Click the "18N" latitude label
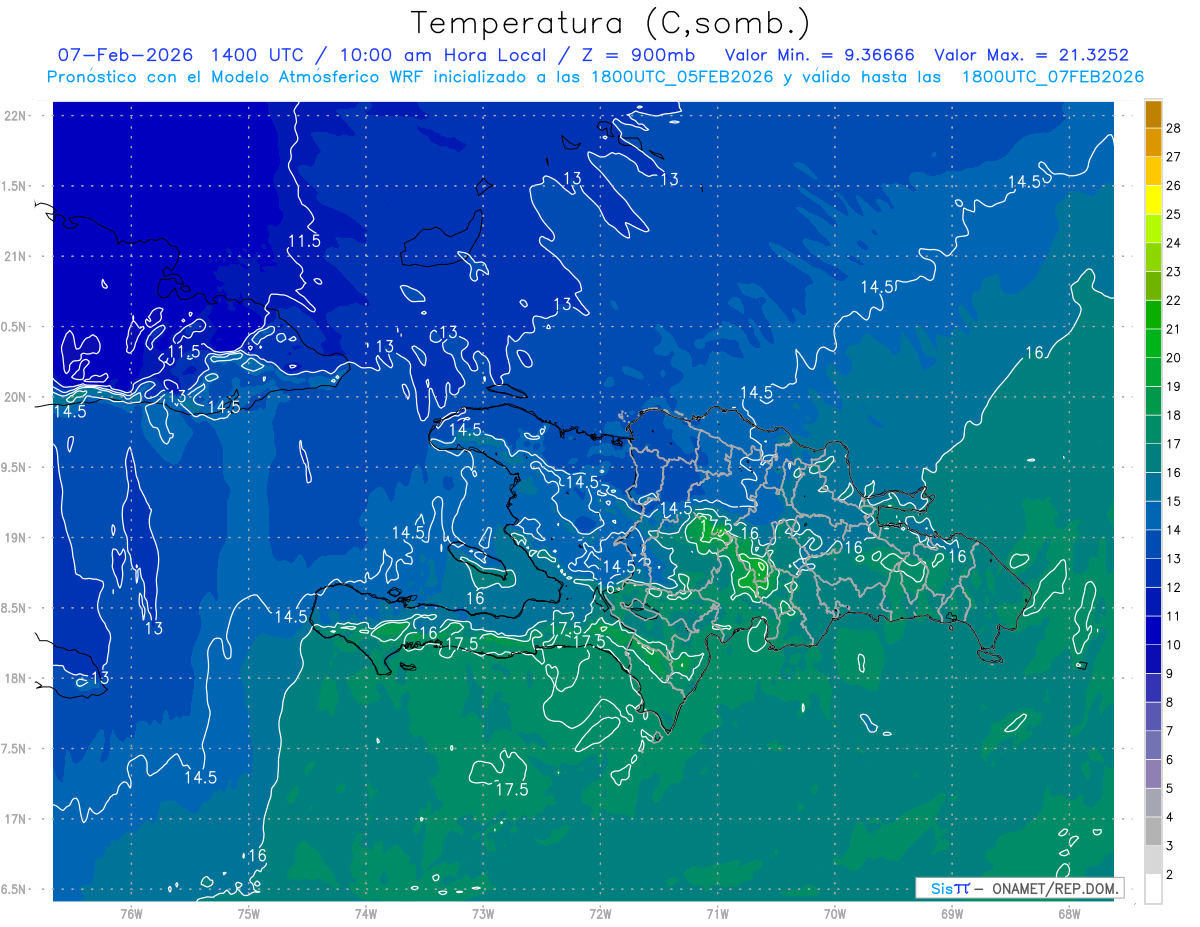The width and height of the screenshot is (1200, 927). tap(17, 679)
